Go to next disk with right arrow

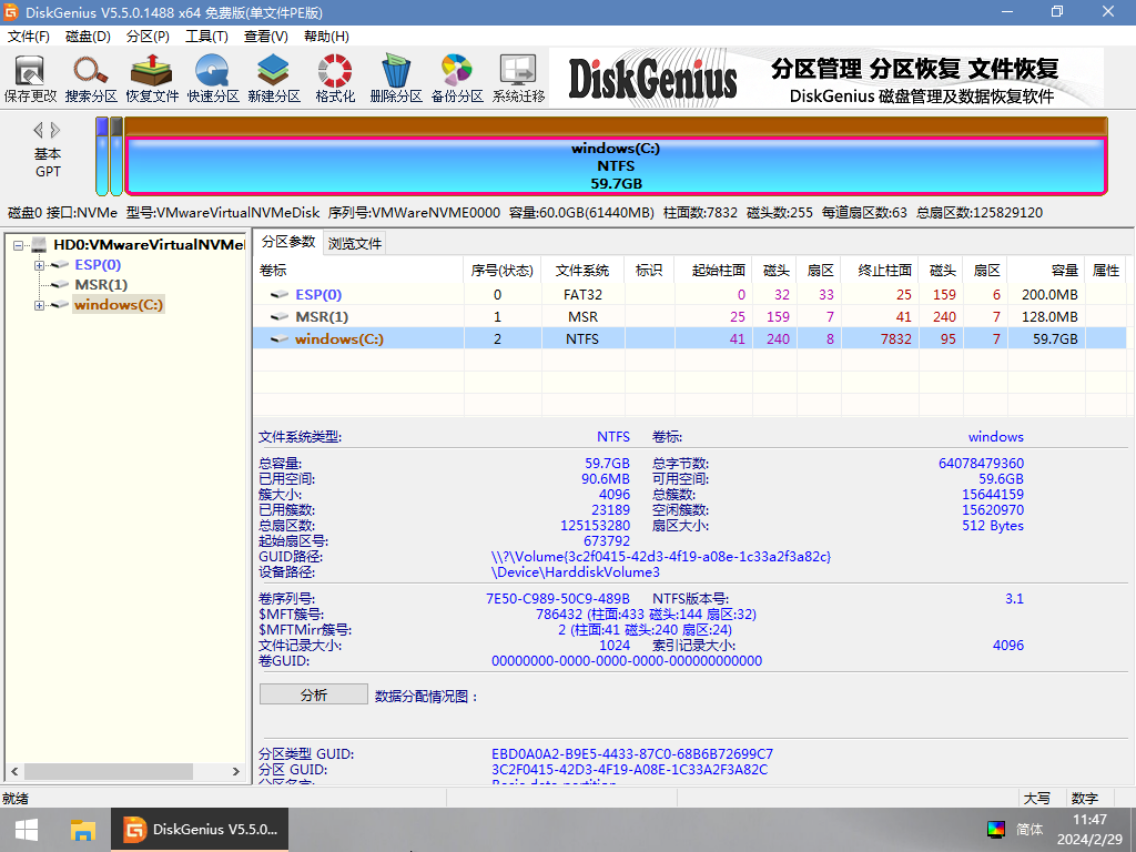[x=56, y=130]
